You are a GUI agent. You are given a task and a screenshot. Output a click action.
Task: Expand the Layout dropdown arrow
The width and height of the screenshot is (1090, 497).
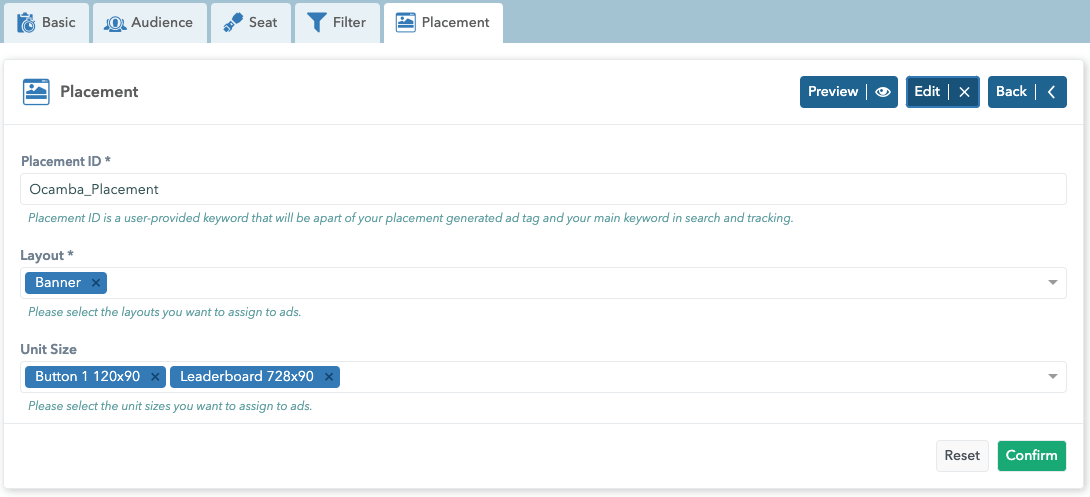tap(1052, 283)
